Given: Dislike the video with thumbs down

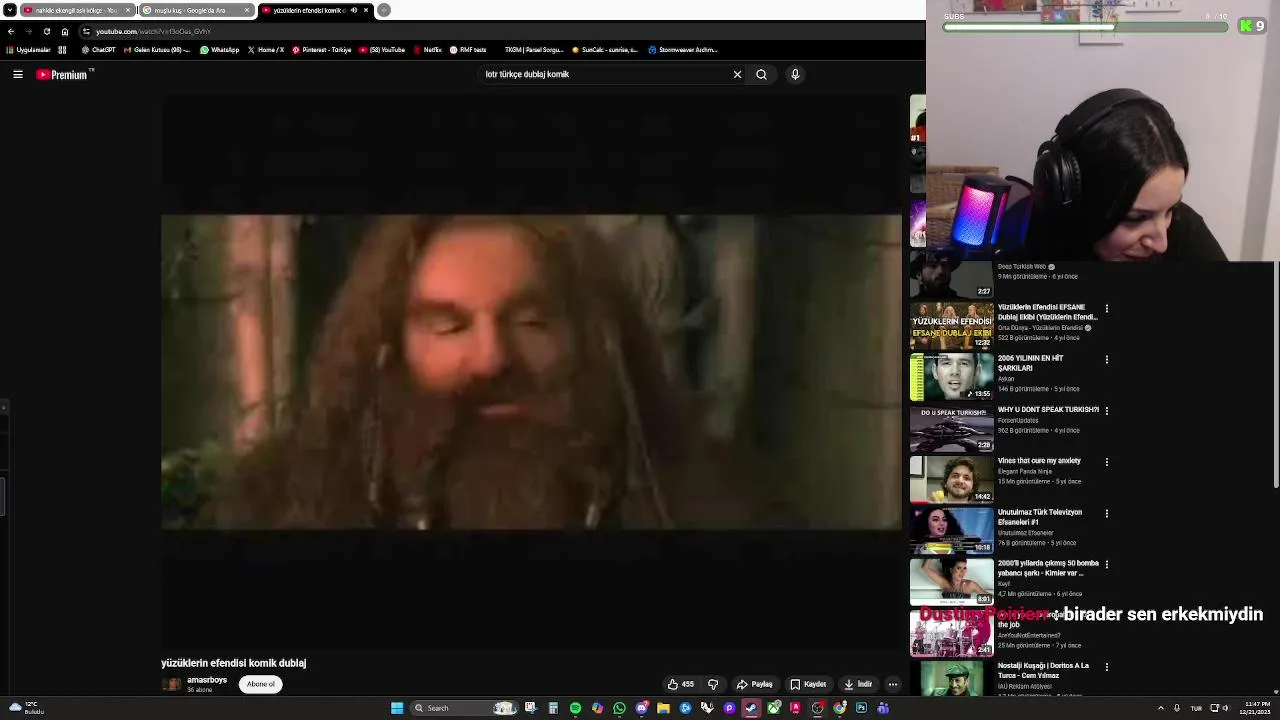Looking at the screenshot, I should pos(713,684).
